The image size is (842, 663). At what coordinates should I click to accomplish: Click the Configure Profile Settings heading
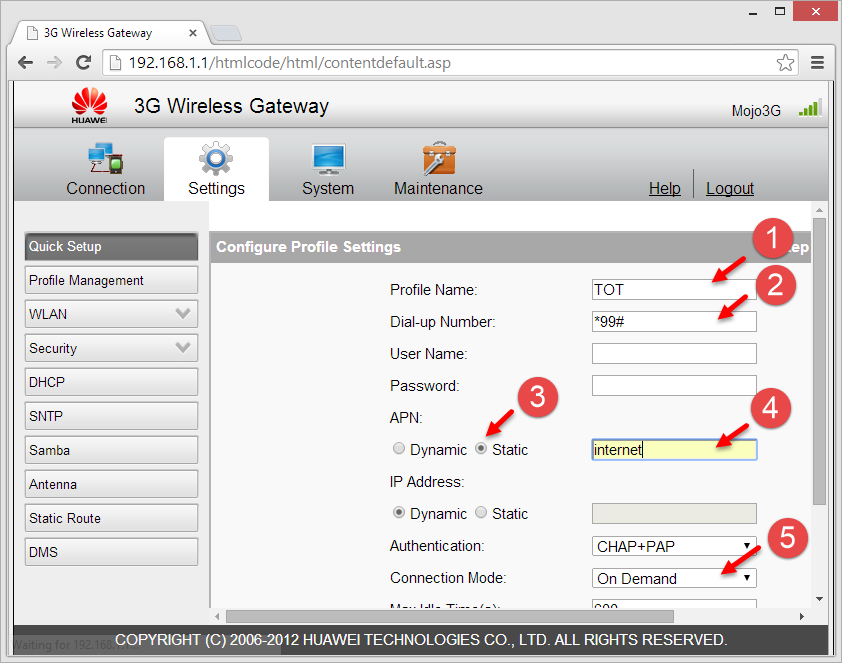(x=308, y=247)
